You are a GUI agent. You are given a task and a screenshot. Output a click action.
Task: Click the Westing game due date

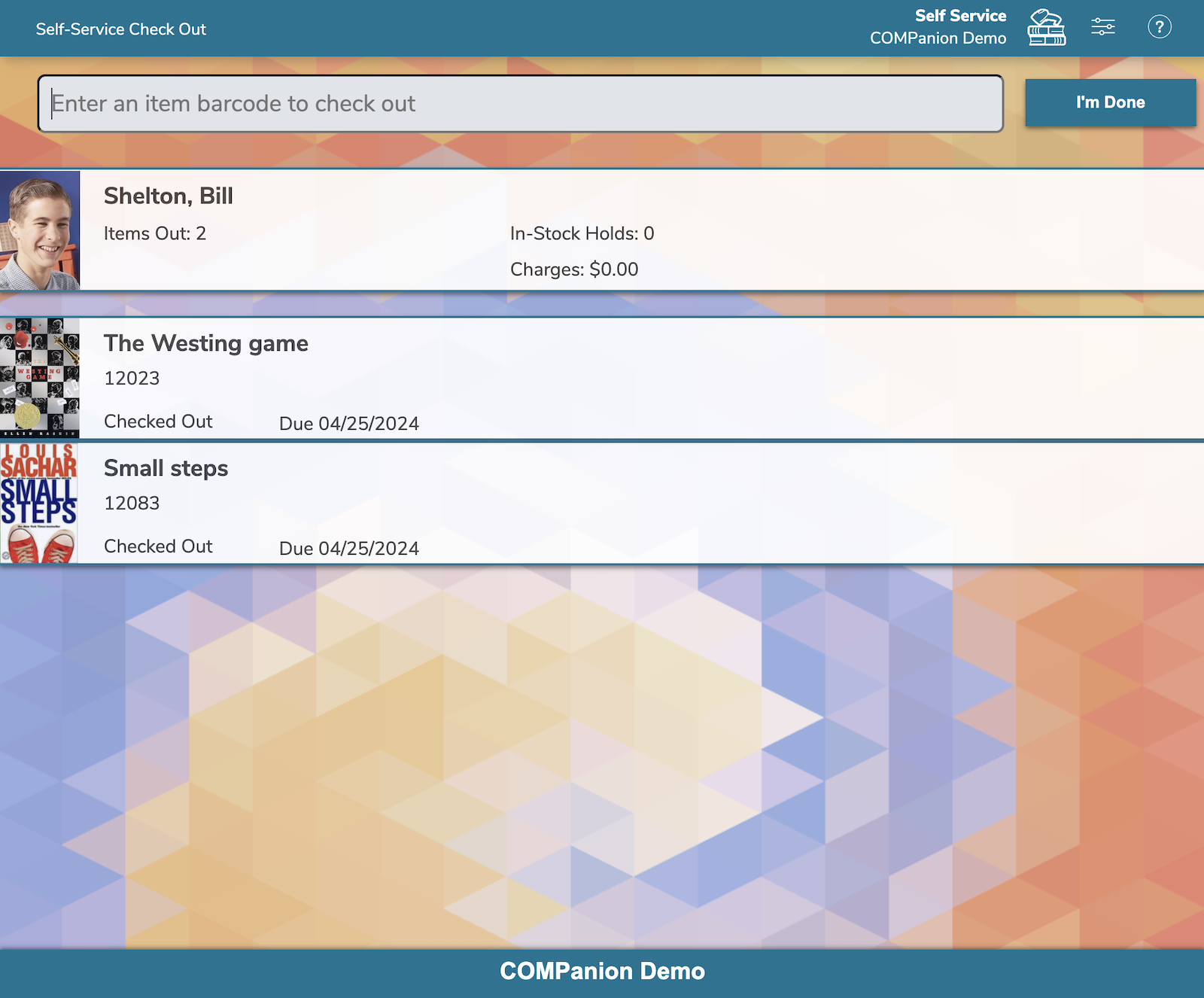[x=349, y=424]
